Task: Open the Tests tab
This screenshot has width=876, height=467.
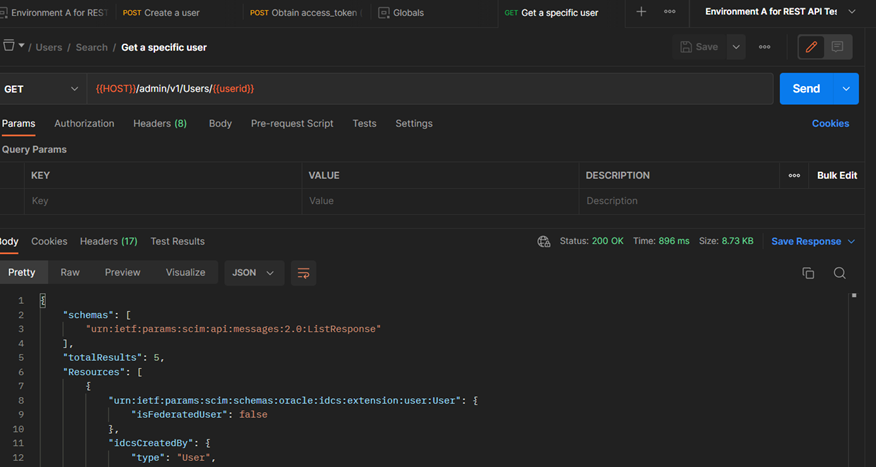Action: pos(364,123)
